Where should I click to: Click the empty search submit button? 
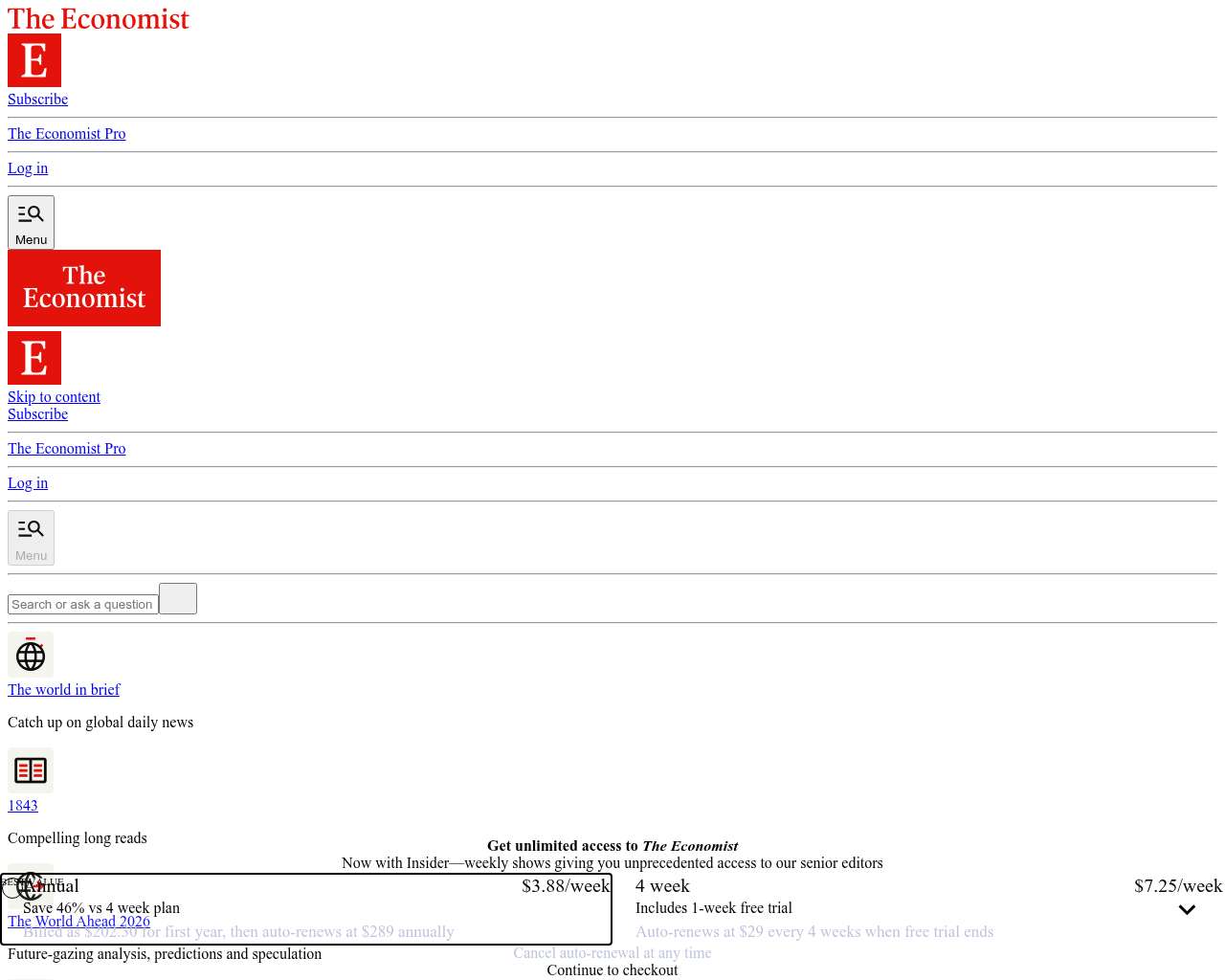[x=178, y=599]
